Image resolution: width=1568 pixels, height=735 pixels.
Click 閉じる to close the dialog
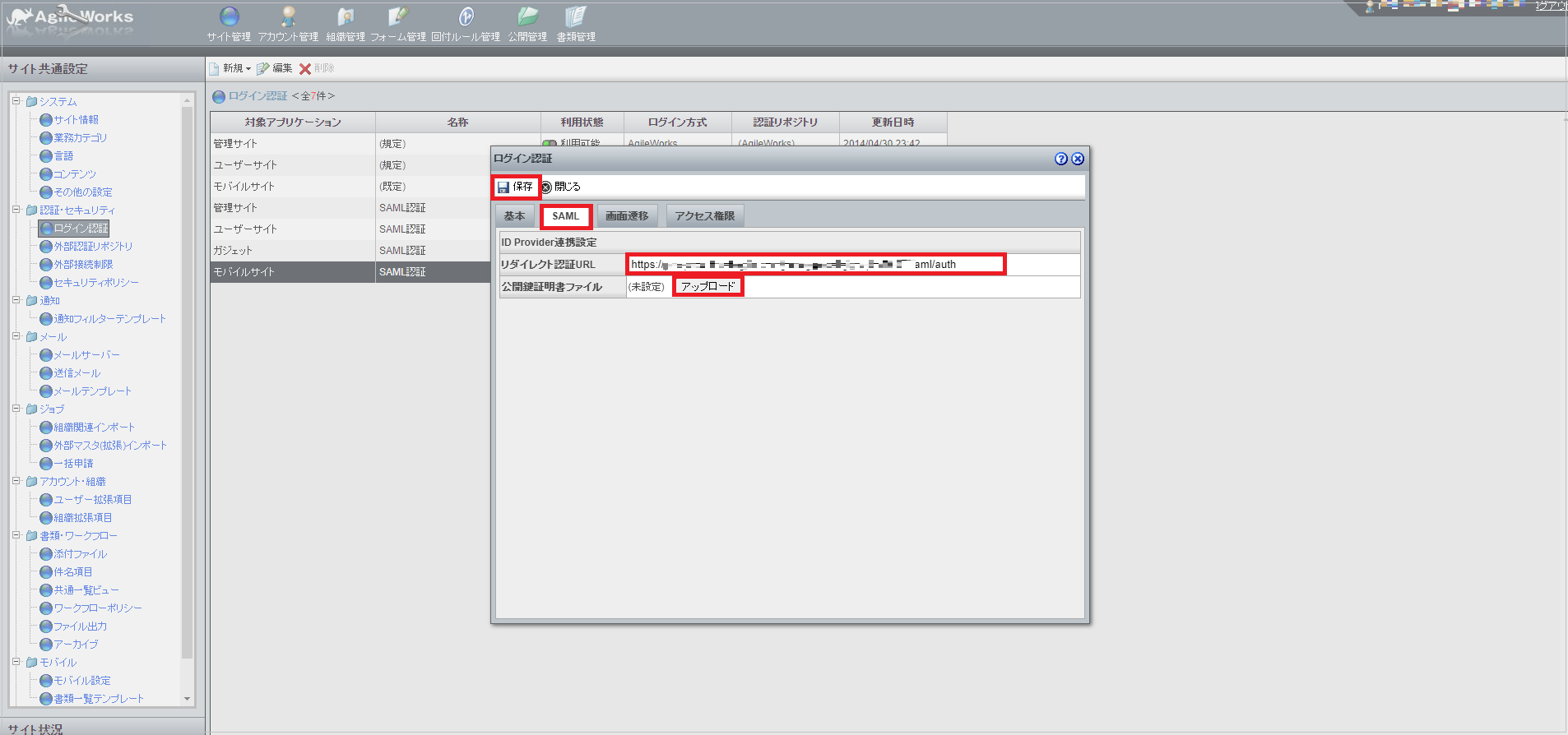click(561, 187)
